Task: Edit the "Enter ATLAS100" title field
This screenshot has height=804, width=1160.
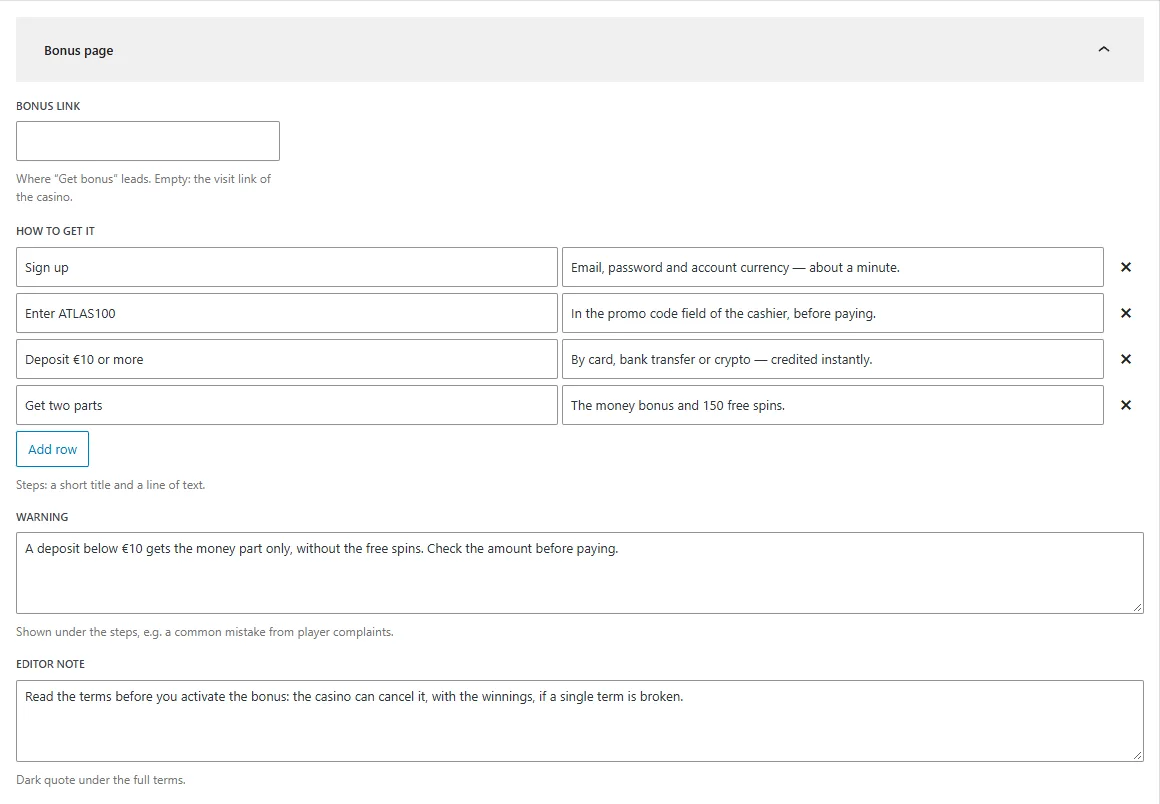Action: point(287,313)
